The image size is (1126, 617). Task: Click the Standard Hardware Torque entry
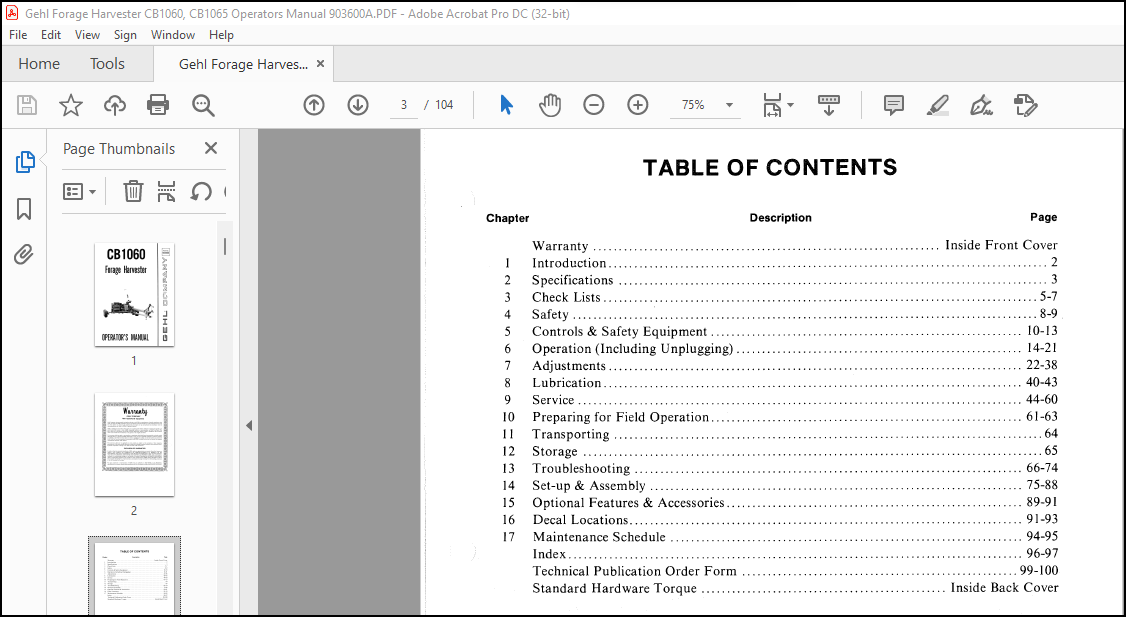[614, 588]
